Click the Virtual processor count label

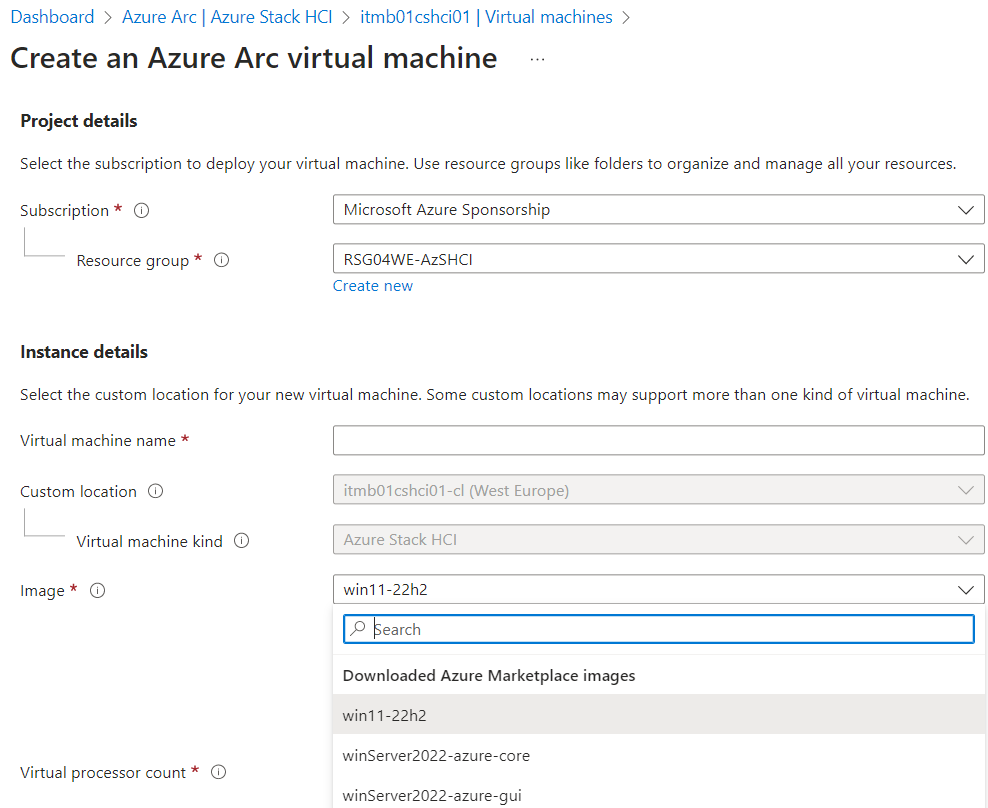pyautogui.click(x=103, y=773)
